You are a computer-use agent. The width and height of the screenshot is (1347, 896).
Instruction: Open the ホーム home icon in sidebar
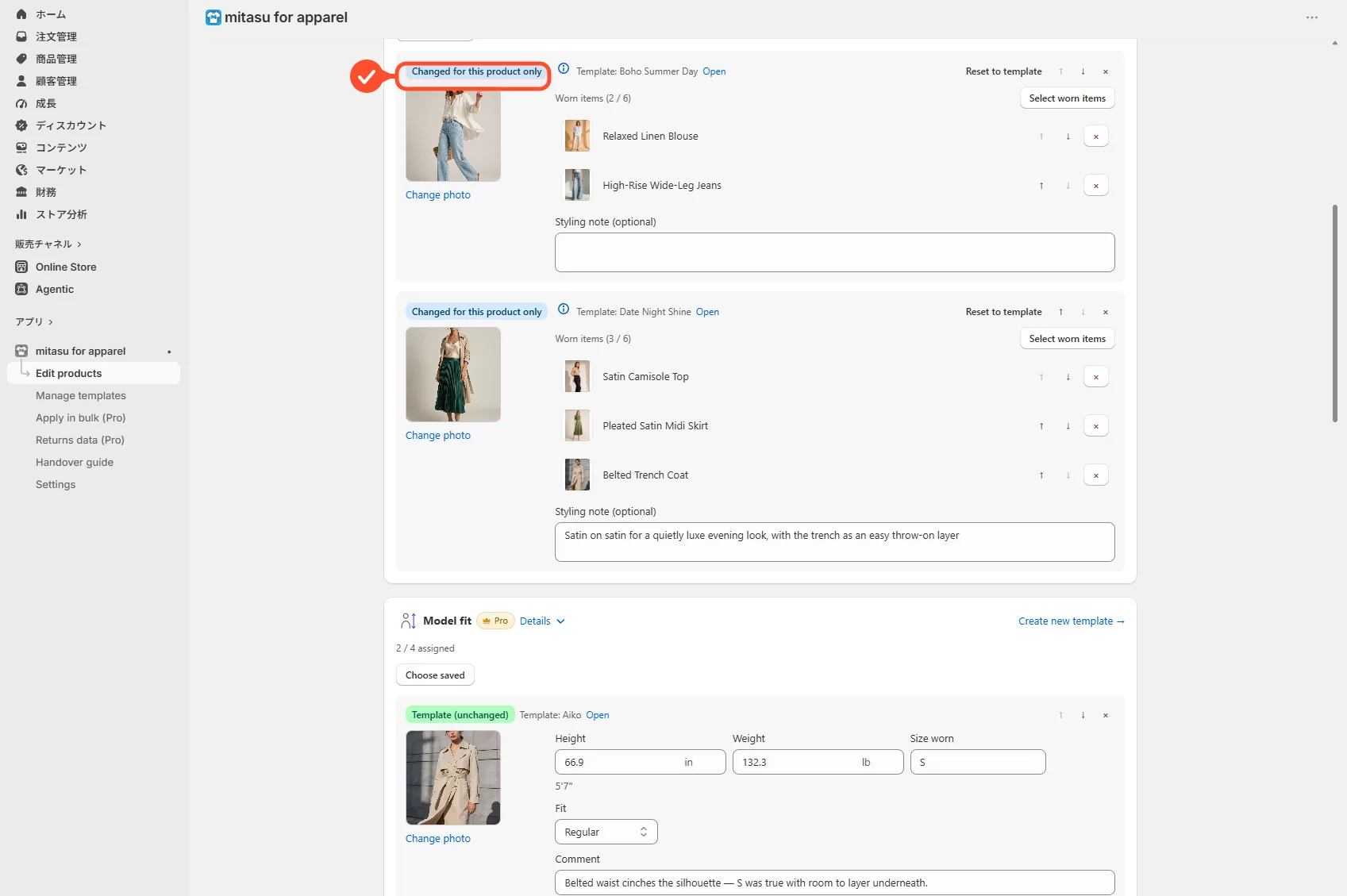pyautogui.click(x=21, y=14)
